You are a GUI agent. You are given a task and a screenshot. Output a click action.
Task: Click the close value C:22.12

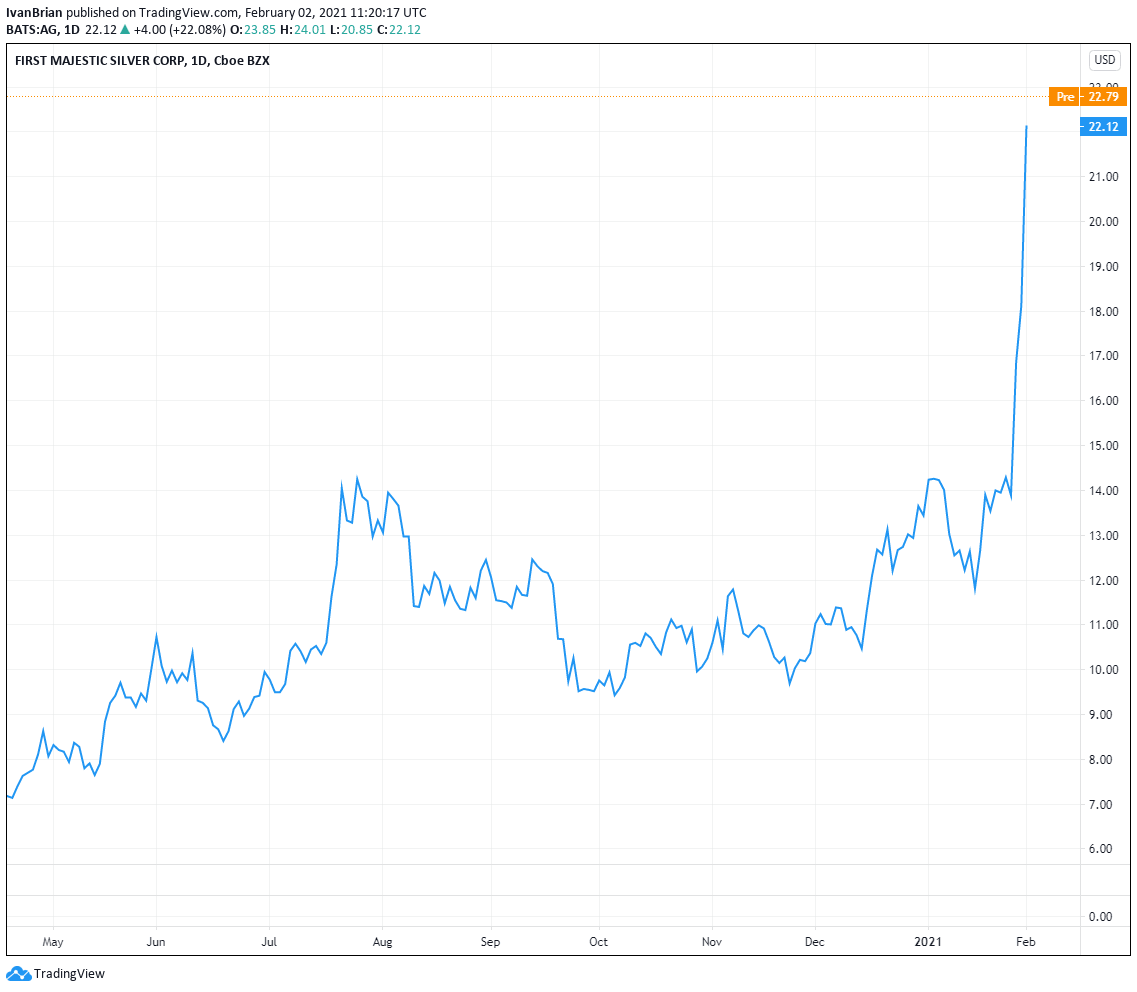pyautogui.click(x=399, y=30)
